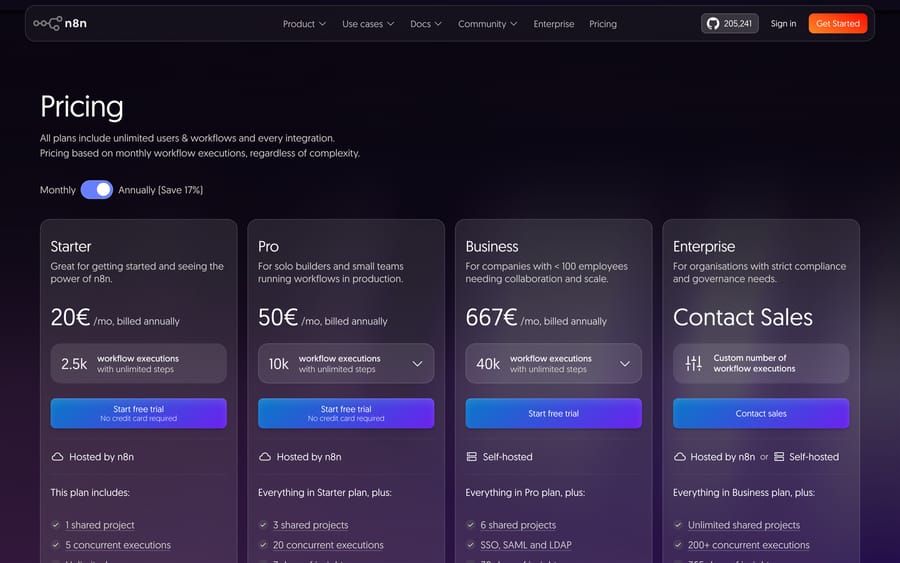Click the checkmark beside 200+ concurrent executions
The height and width of the screenshot is (563, 900).
click(x=678, y=545)
